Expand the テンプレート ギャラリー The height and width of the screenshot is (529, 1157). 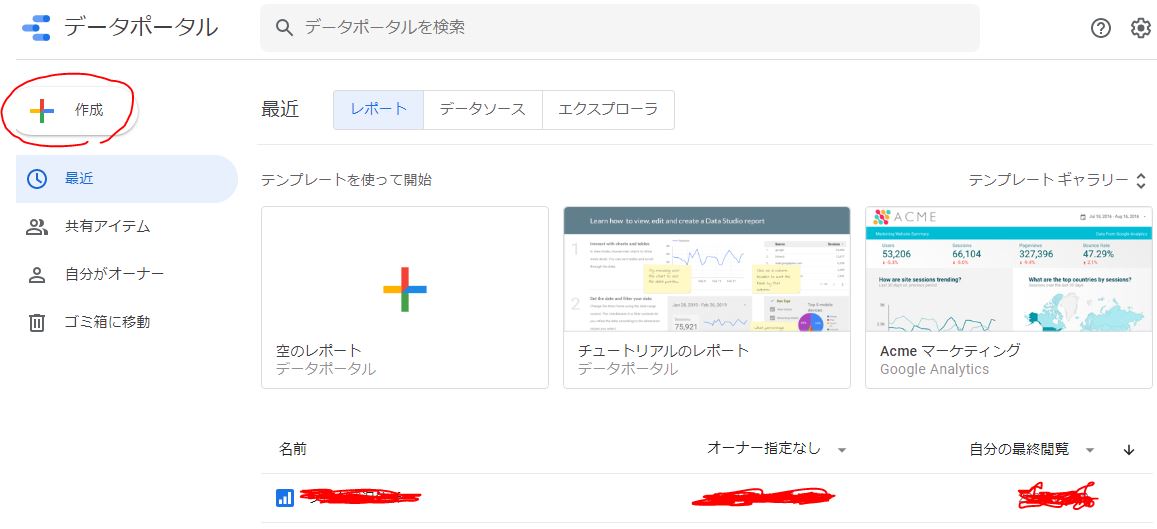pyautogui.click(x=1056, y=180)
